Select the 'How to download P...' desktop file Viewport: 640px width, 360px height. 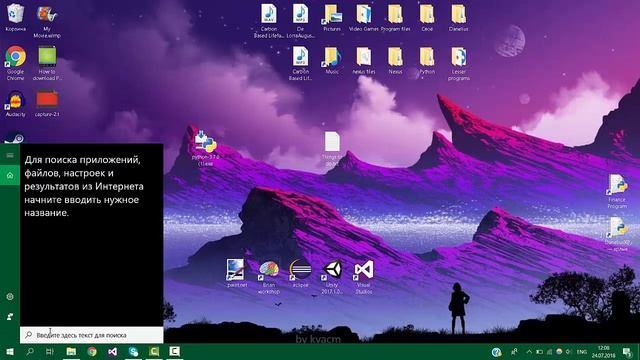[47, 62]
